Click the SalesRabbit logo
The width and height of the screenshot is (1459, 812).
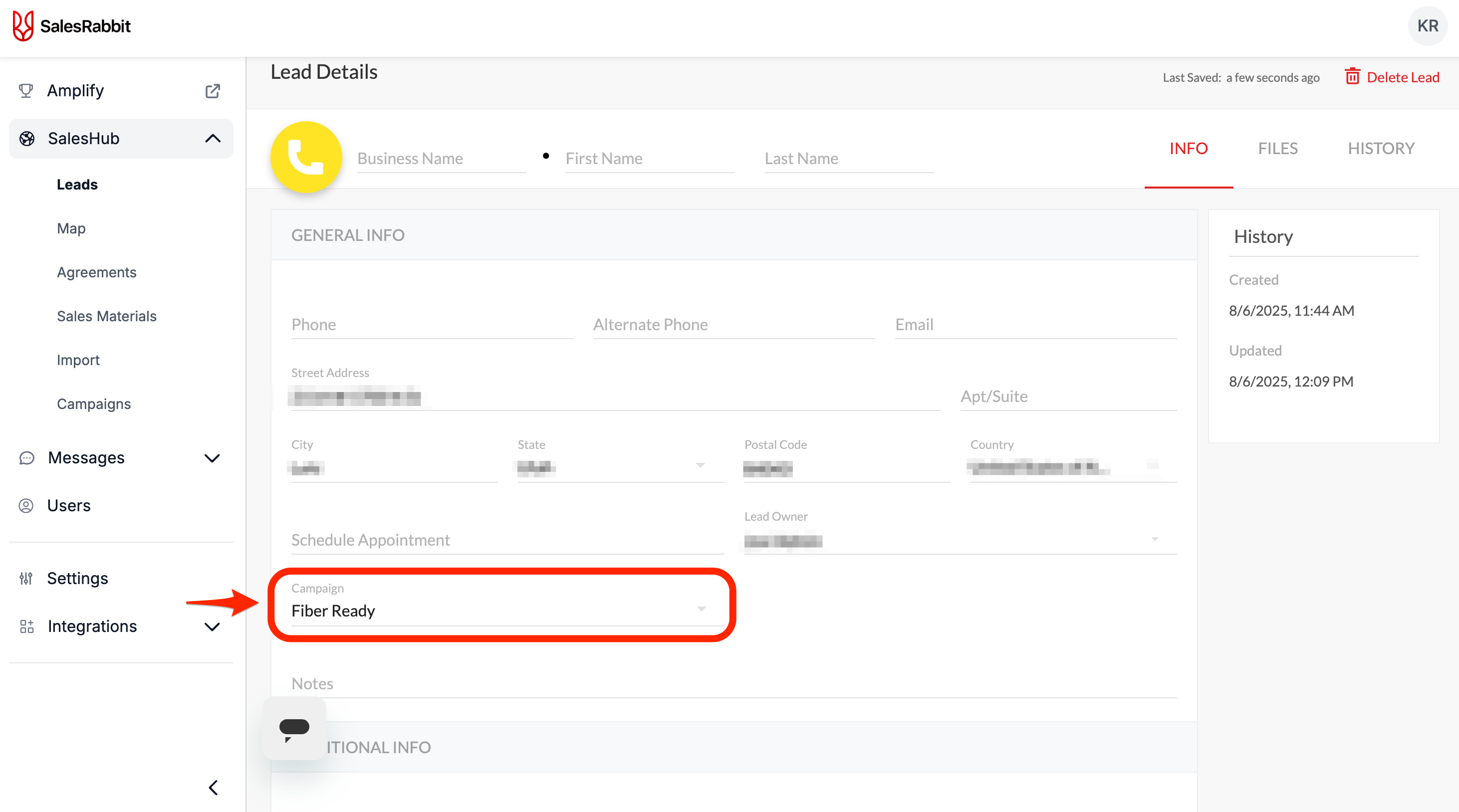[72, 26]
